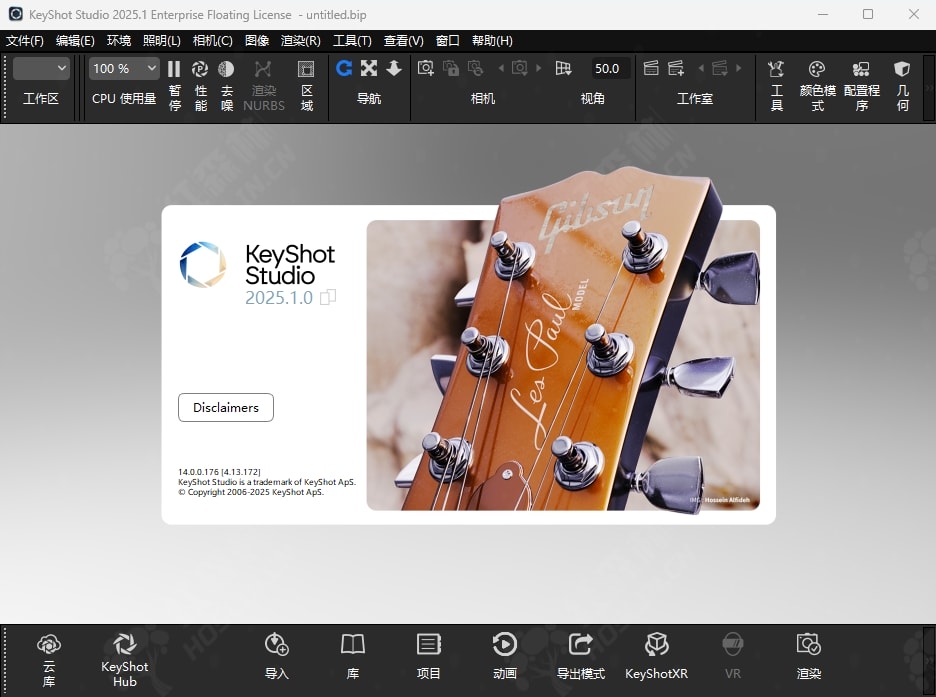The height and width of the screenshot is (697, 936).
Task: Click the Disclaimers button
Action: coord(226,408)
